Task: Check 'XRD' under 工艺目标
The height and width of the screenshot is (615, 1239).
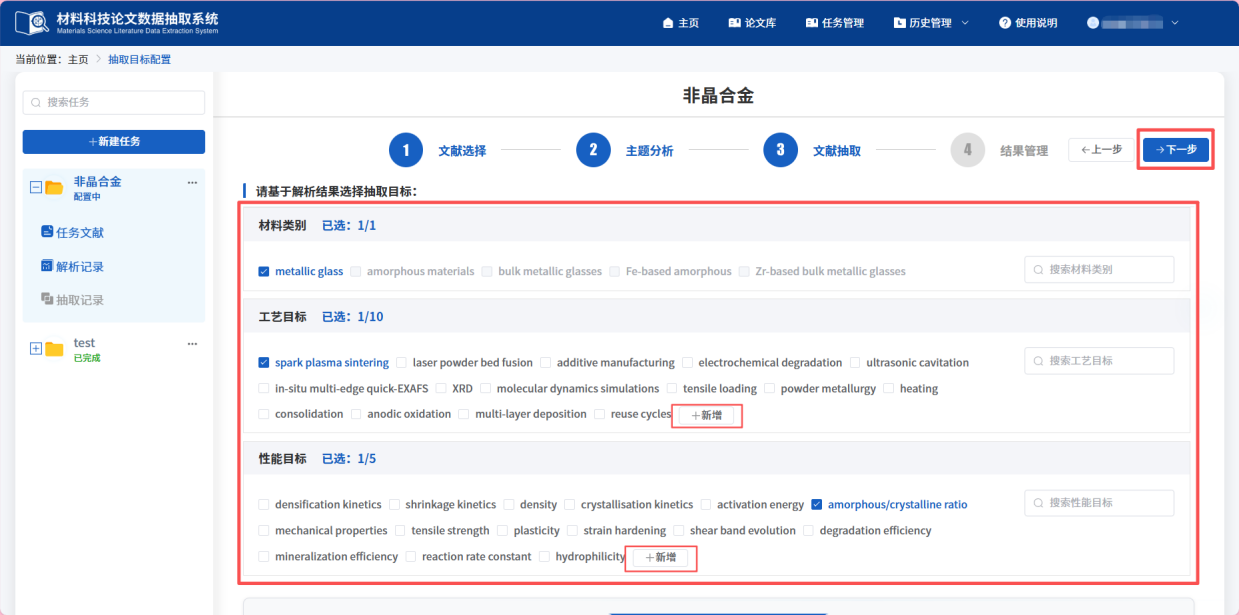Action: point(442,388)
